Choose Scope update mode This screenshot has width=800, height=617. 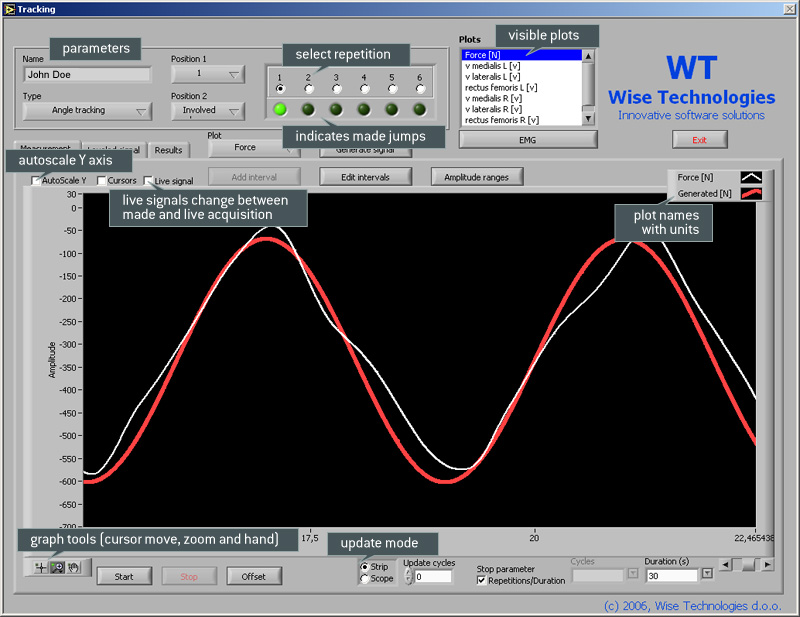(x=364, y=578)
